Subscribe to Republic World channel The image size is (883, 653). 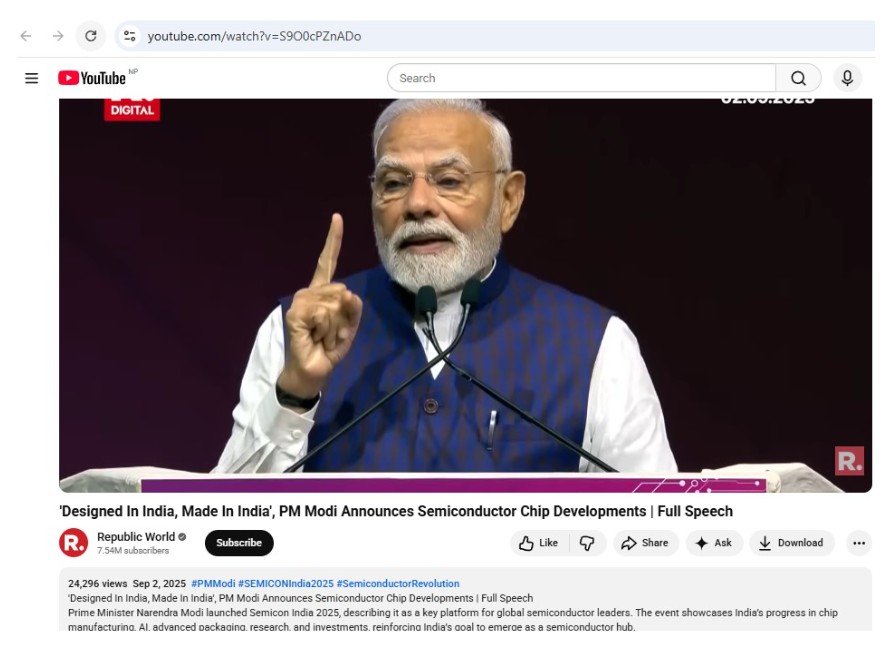point(239,543)
